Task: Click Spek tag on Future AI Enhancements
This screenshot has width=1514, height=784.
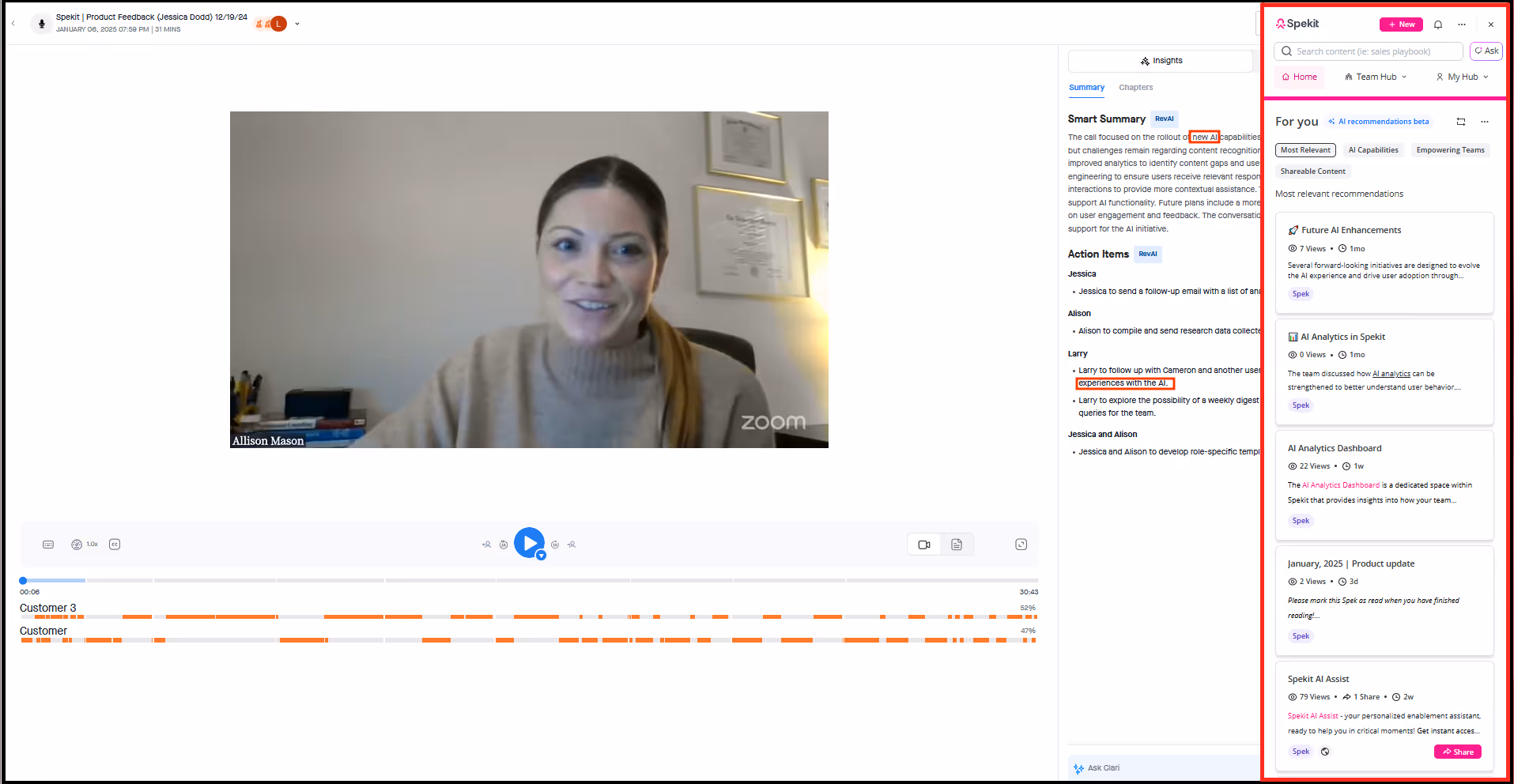Action: click(1301, 294)
